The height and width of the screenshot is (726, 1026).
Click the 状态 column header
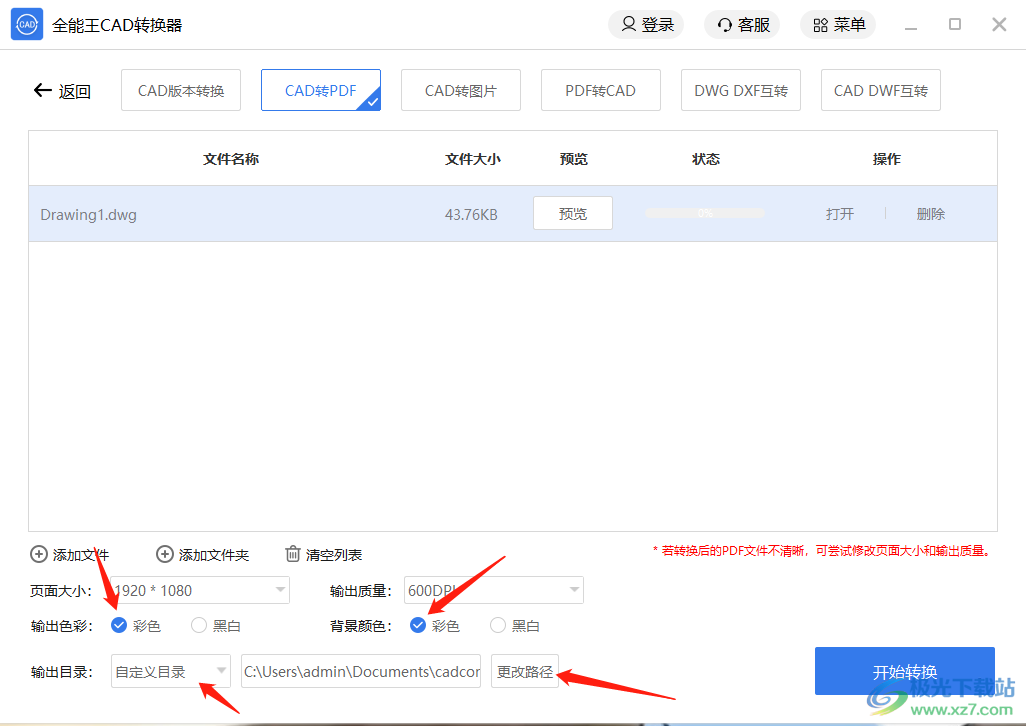[706, 159]
